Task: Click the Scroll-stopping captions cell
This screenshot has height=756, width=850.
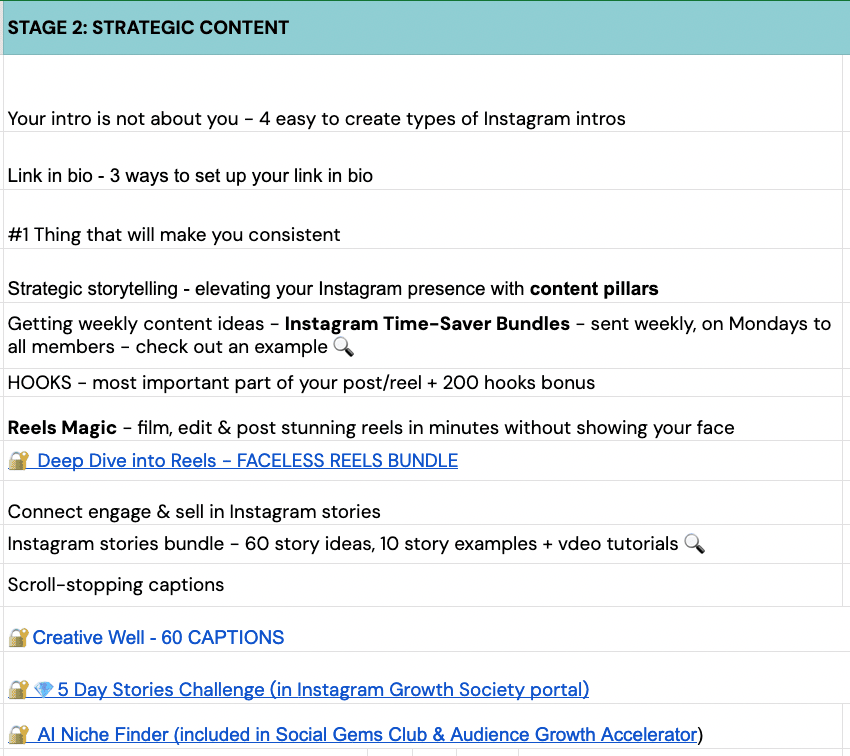Action: pyautogui.click(x=116, y=585)
